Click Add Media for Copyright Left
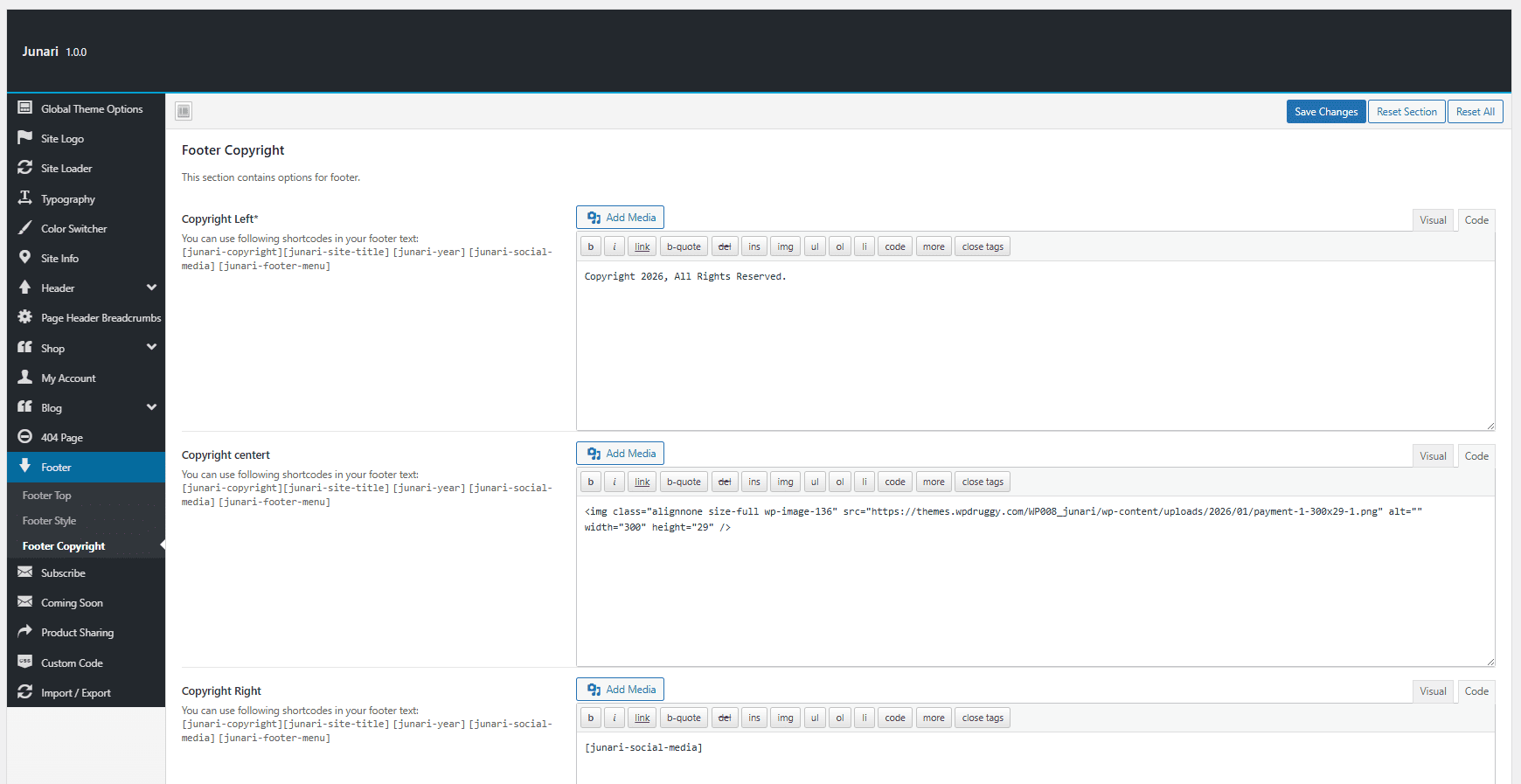This screenshot has height=784, width=1521. click(x=621, y=218)
